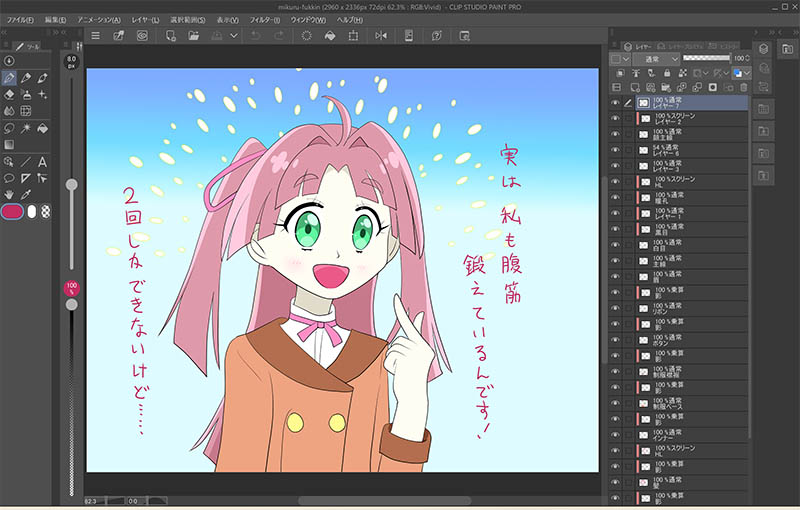The height and width of the screenshot is (510, 800).
Task: Open the palette color dropdown left of blend mode
Action: 620,59
